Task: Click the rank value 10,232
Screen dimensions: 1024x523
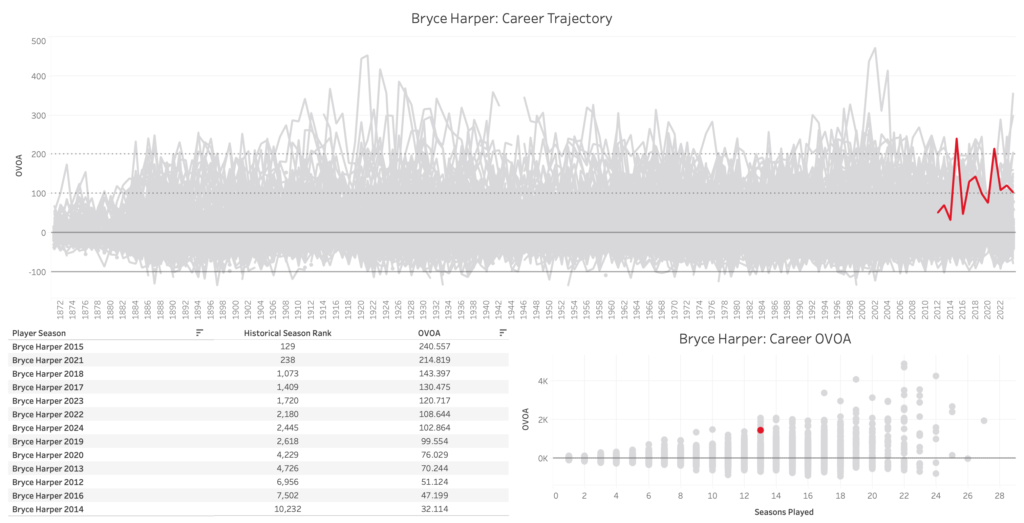Action: point(287,509)
